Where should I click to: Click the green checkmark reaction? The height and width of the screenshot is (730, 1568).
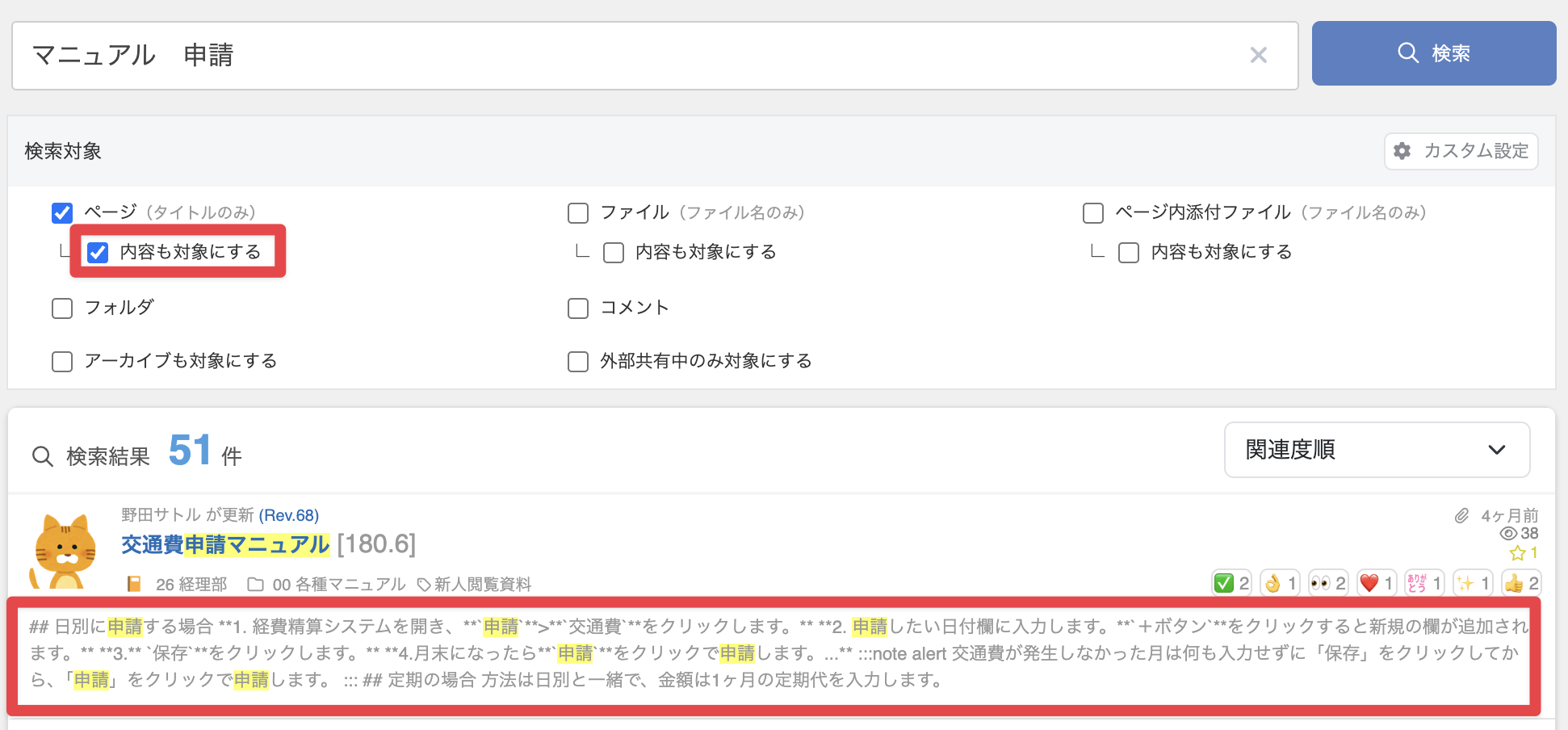1231,583
